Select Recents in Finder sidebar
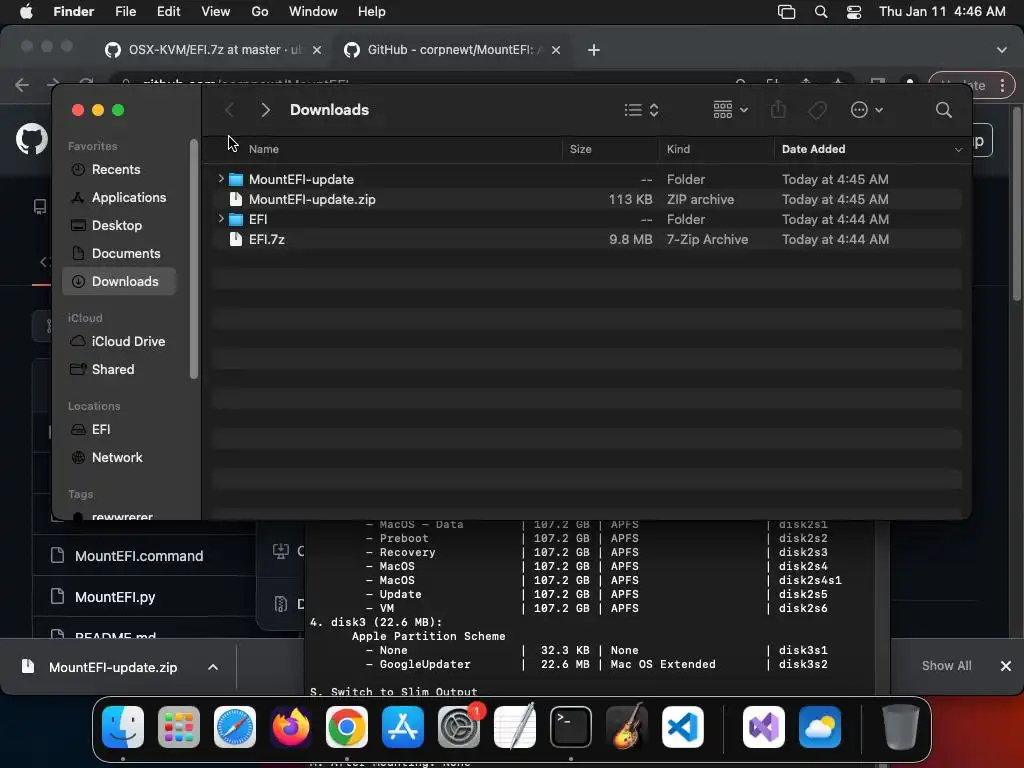Screen dimensions: 1024x768 click(116, 169)
